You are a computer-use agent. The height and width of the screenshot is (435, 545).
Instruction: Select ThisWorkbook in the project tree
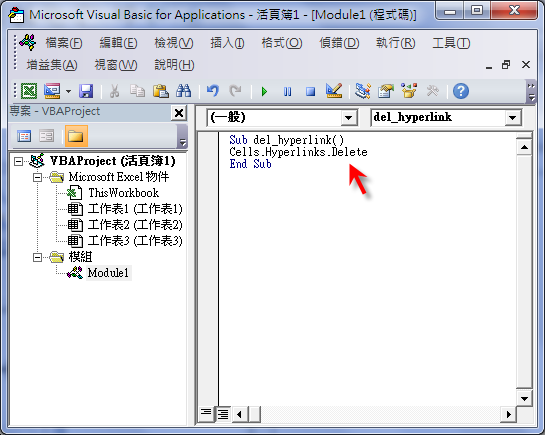coord(123,193)
